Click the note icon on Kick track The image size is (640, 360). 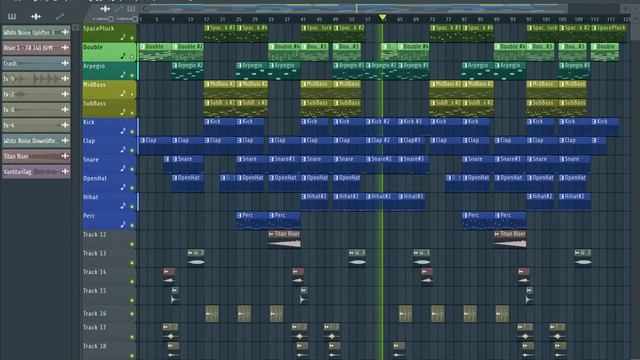pos(123,131)
